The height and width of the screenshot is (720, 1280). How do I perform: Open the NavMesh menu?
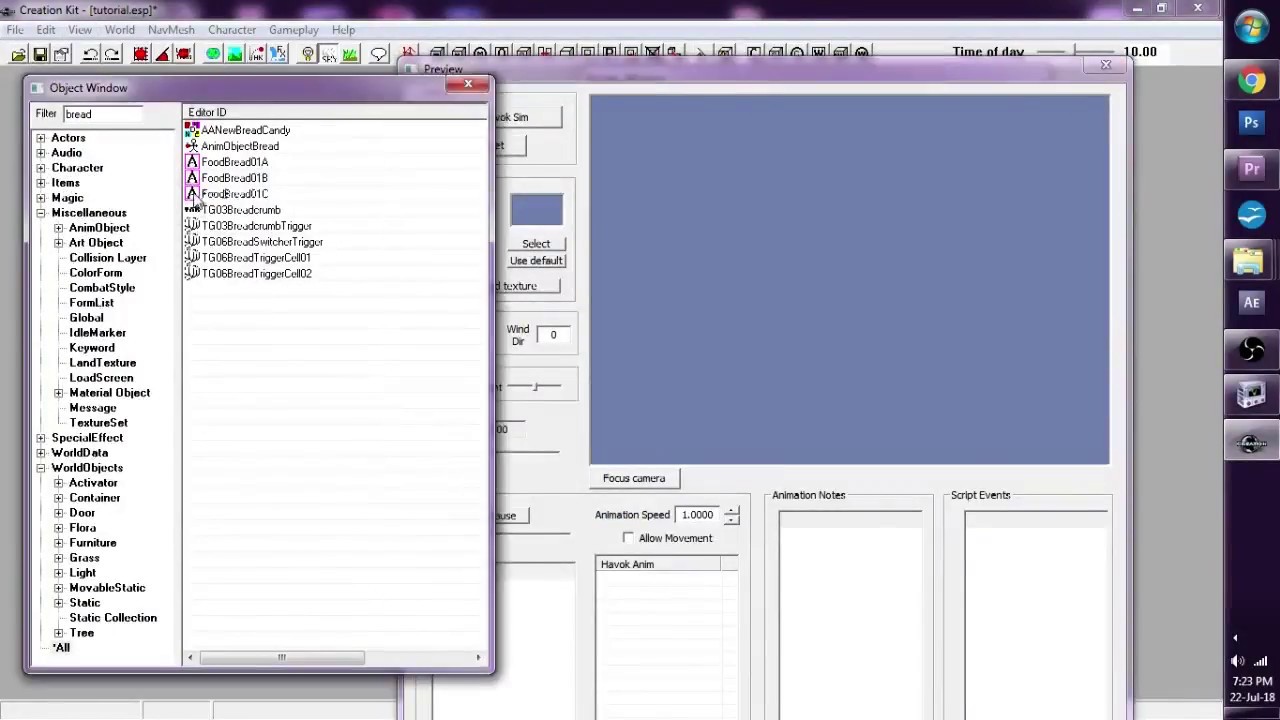tap(171, 30)
